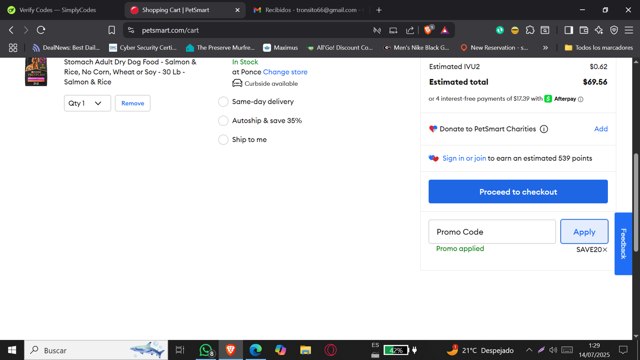Click the address bar URL petsmart.com/cart

[170, 30]
